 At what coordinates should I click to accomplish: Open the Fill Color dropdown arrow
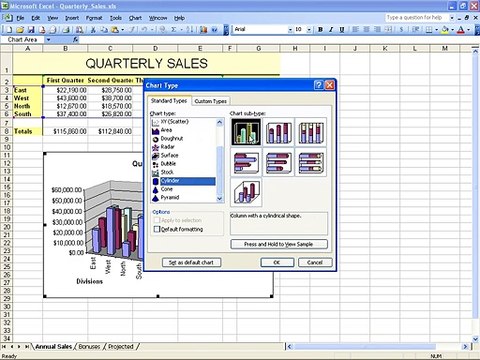(x=452, y=30)
